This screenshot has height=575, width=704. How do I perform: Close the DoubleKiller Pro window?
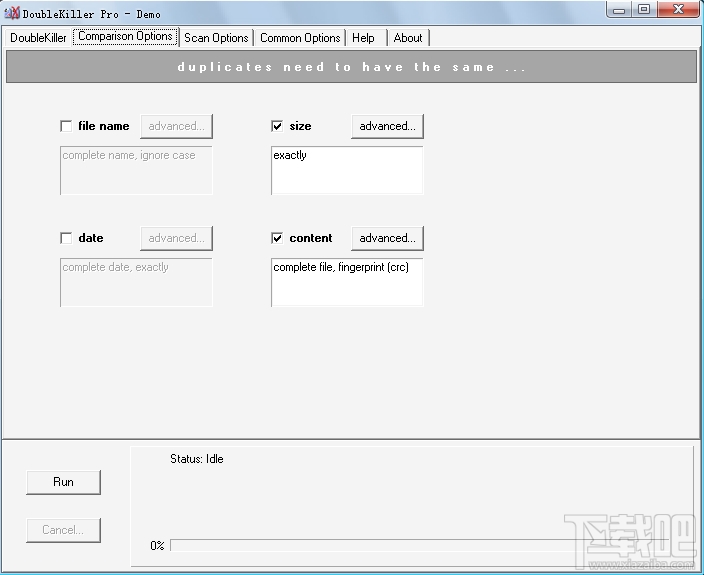coord(678,9)
